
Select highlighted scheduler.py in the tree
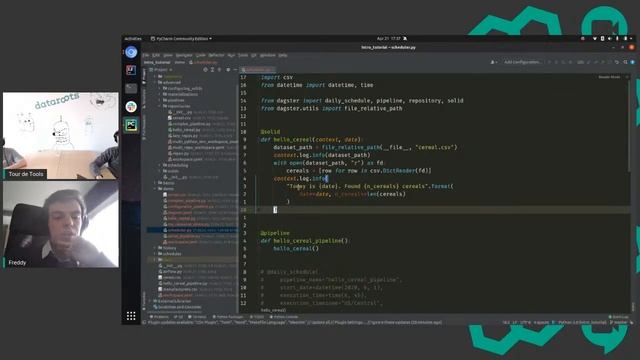point(192,230)
